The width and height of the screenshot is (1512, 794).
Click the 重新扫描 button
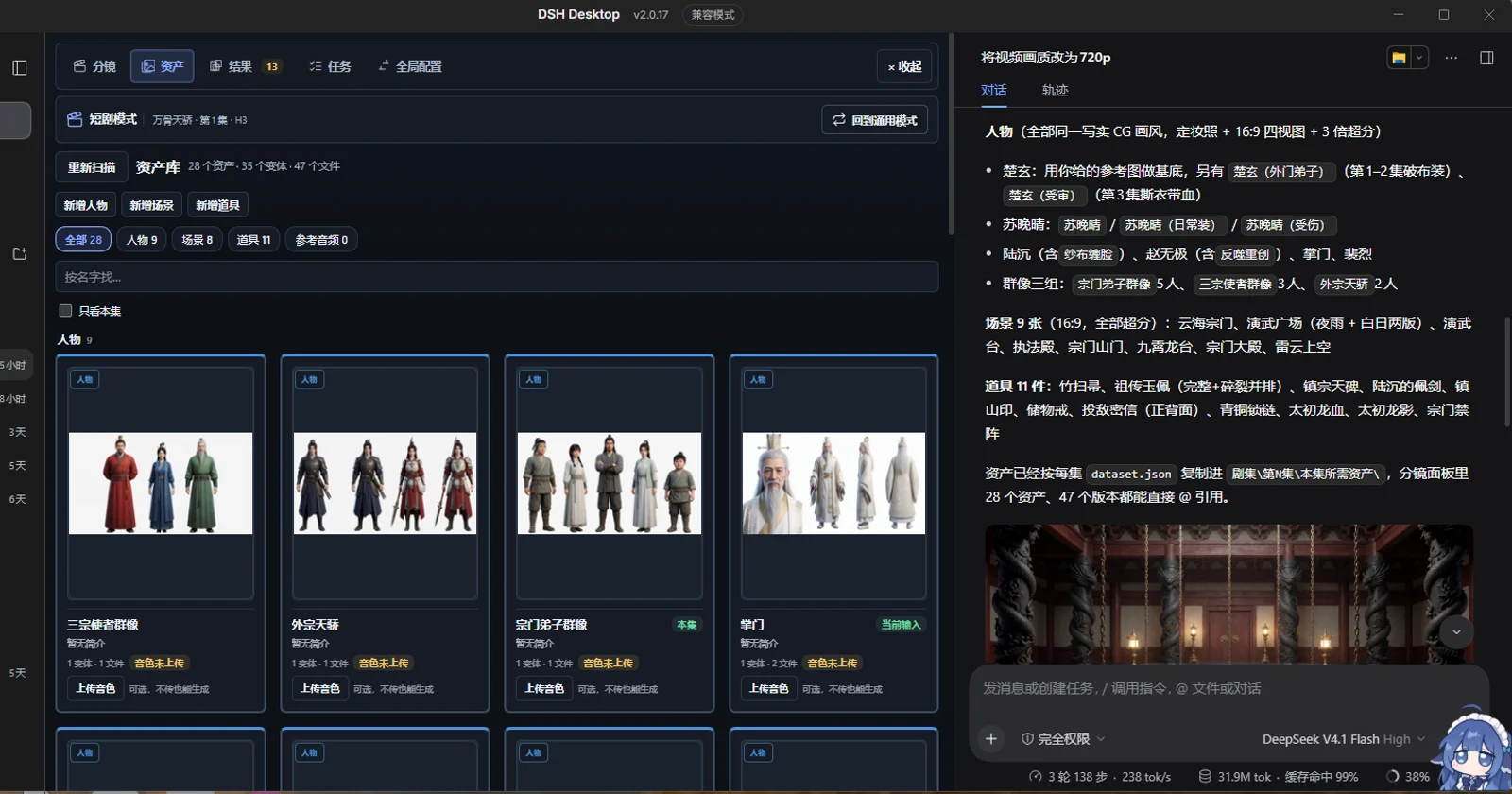(92, 167)
